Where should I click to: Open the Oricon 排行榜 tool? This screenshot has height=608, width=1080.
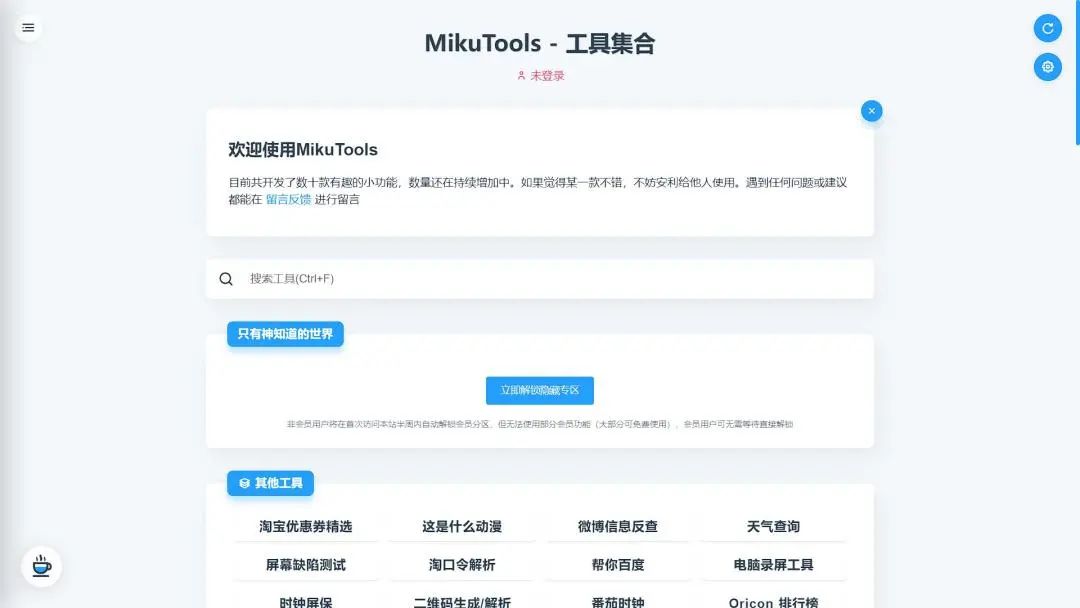coord(773,602)
